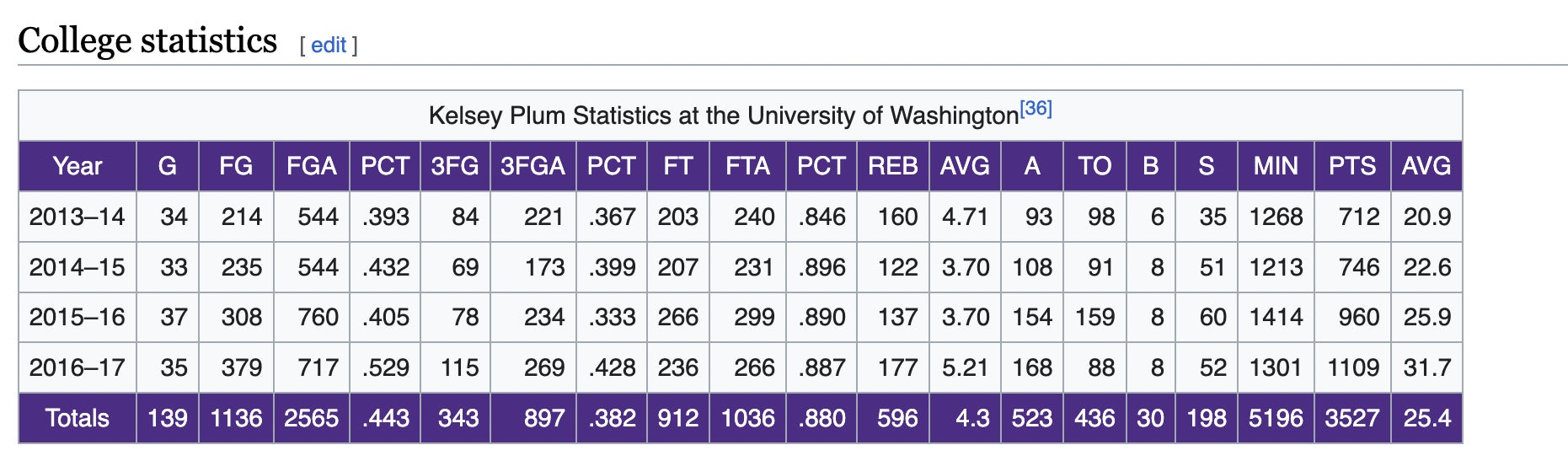Select the 2014–15 season row label
The height and width of the screenshot is (461, 1568).
[x=78, y=267]
